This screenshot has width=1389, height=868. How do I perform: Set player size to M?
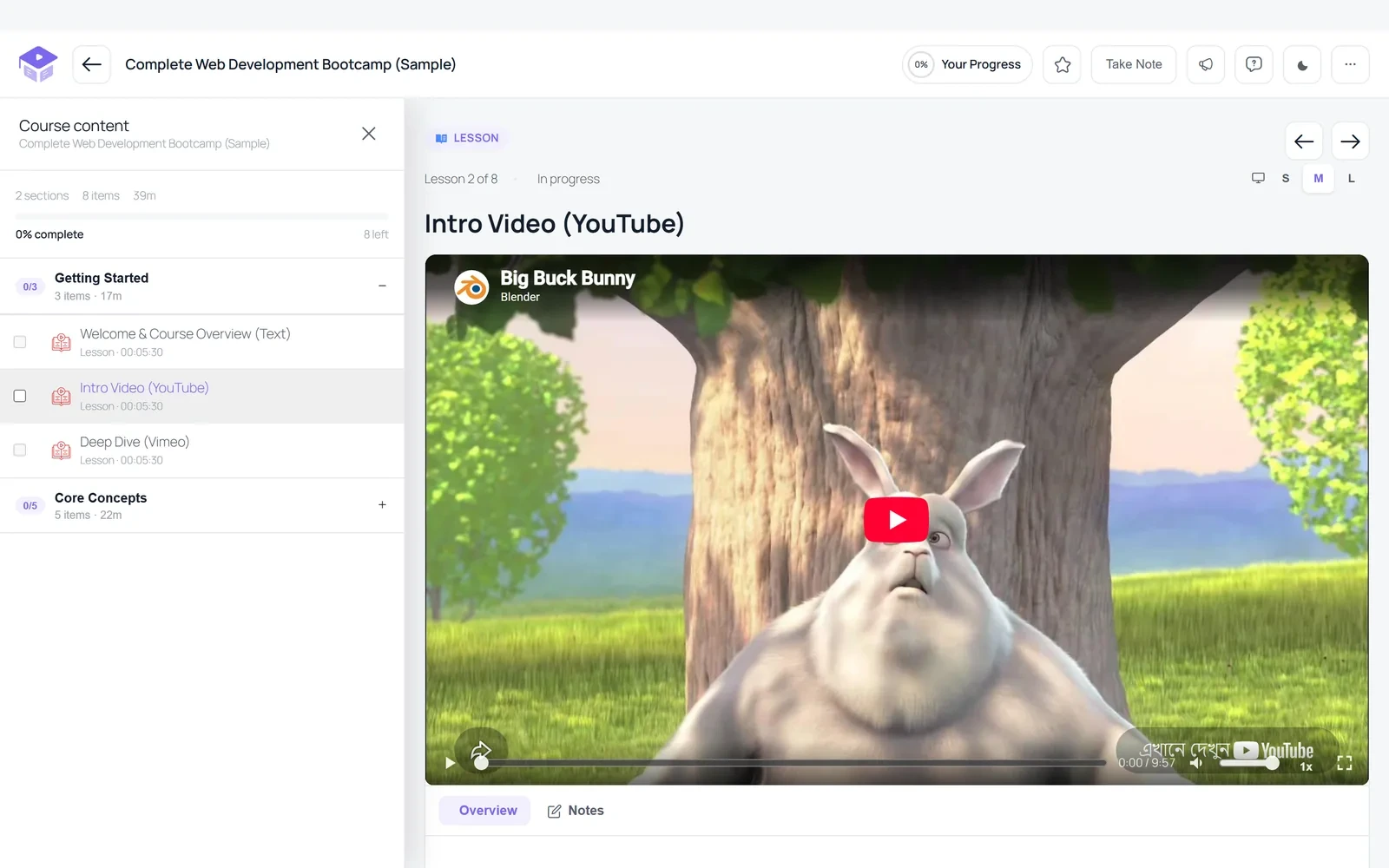tap(1319, 178)
